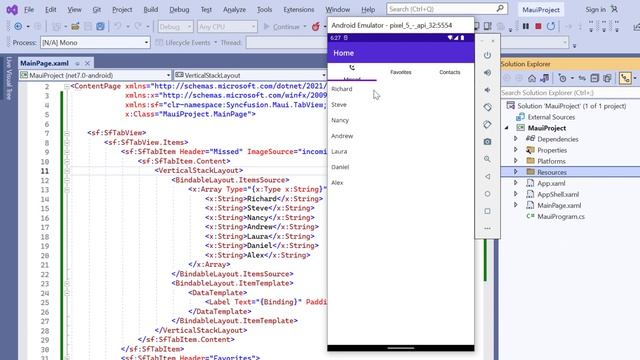Collapse the MauiProject project node

507,128
